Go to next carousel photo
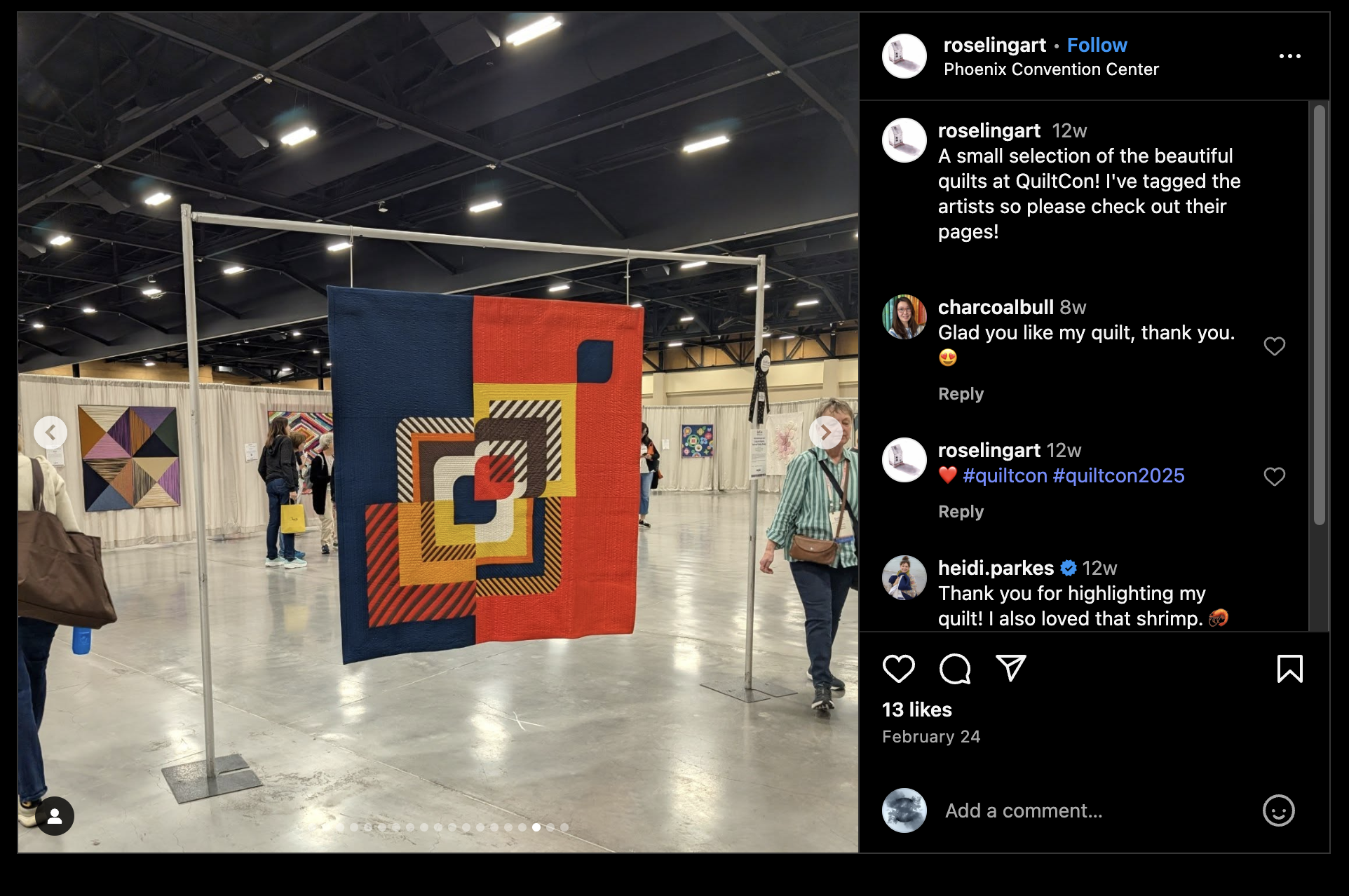Viewport: 1349px width, 896px height. 826,433
